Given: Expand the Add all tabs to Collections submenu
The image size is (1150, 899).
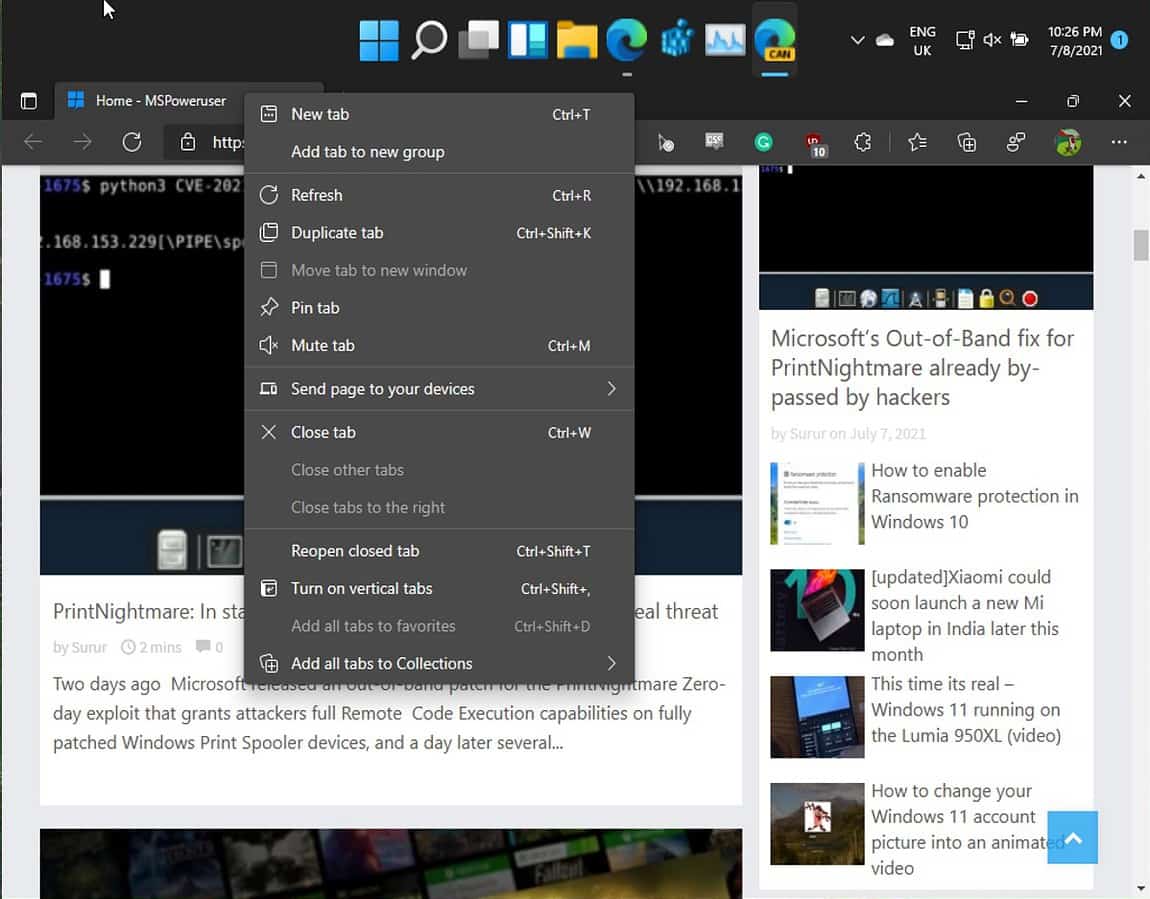Looking at the screenshot, I should tap(380, 663).
